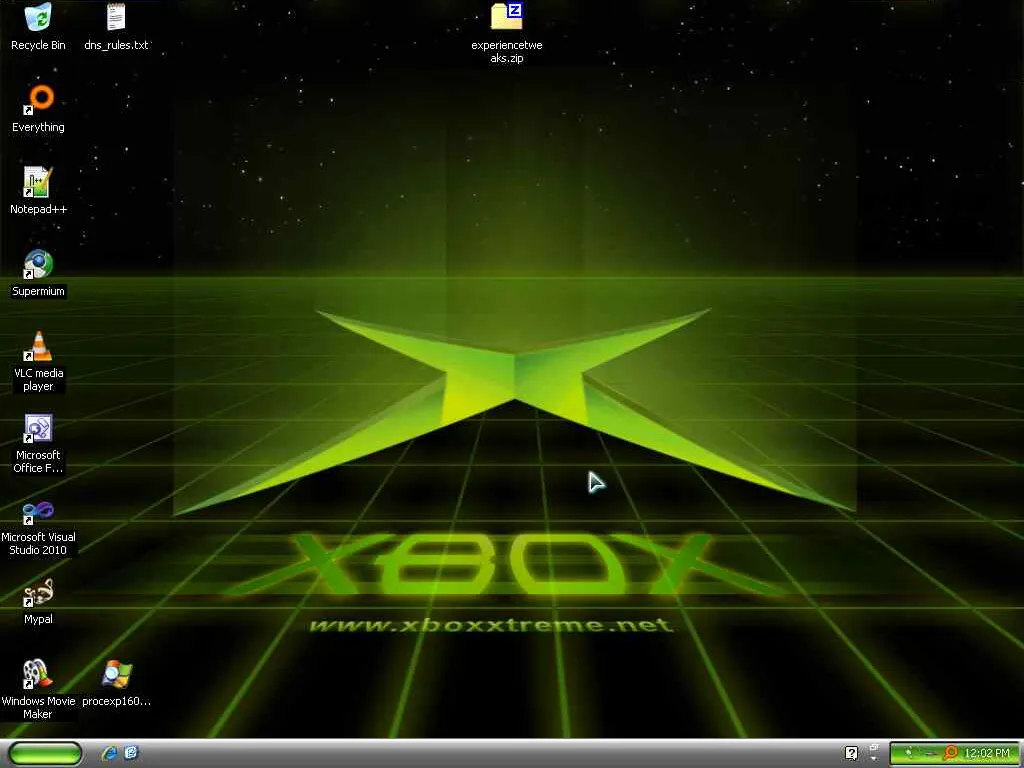Select the procexp160 desktop icon
This screenshot has width=1024, height=768.
(x=117, y=675)
